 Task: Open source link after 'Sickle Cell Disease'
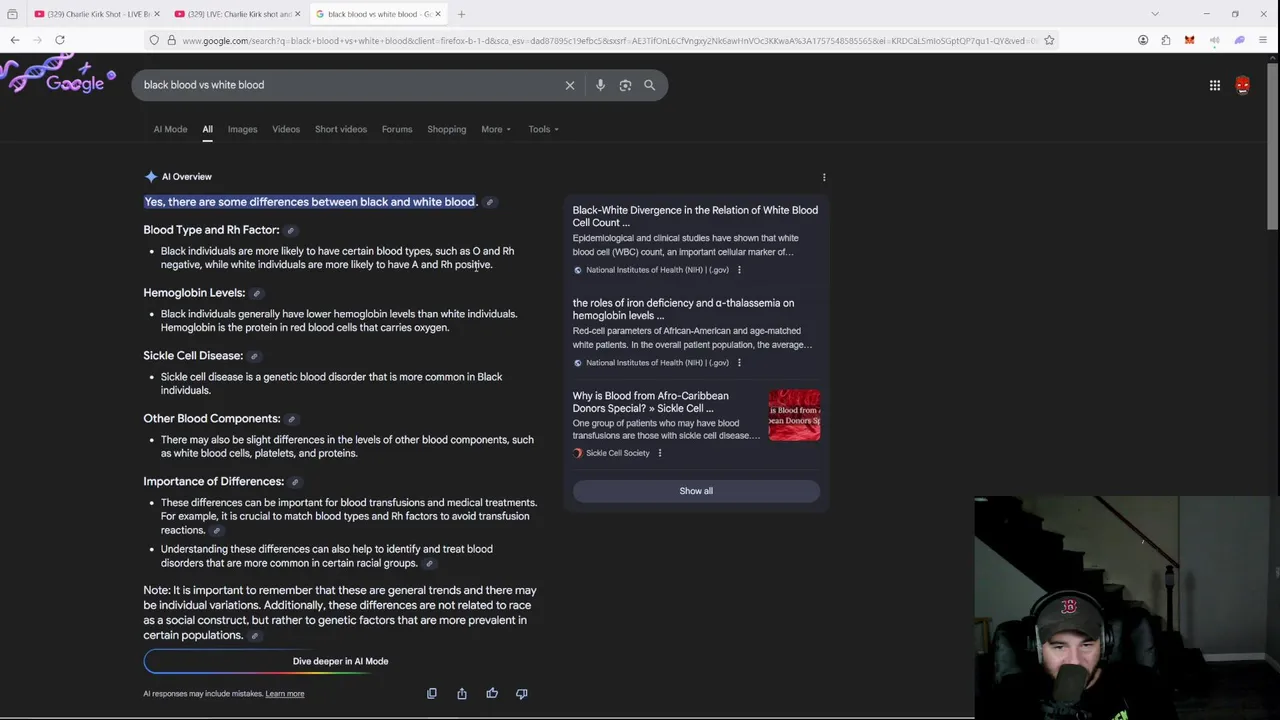pyautogui.click(x=254, y=357)
